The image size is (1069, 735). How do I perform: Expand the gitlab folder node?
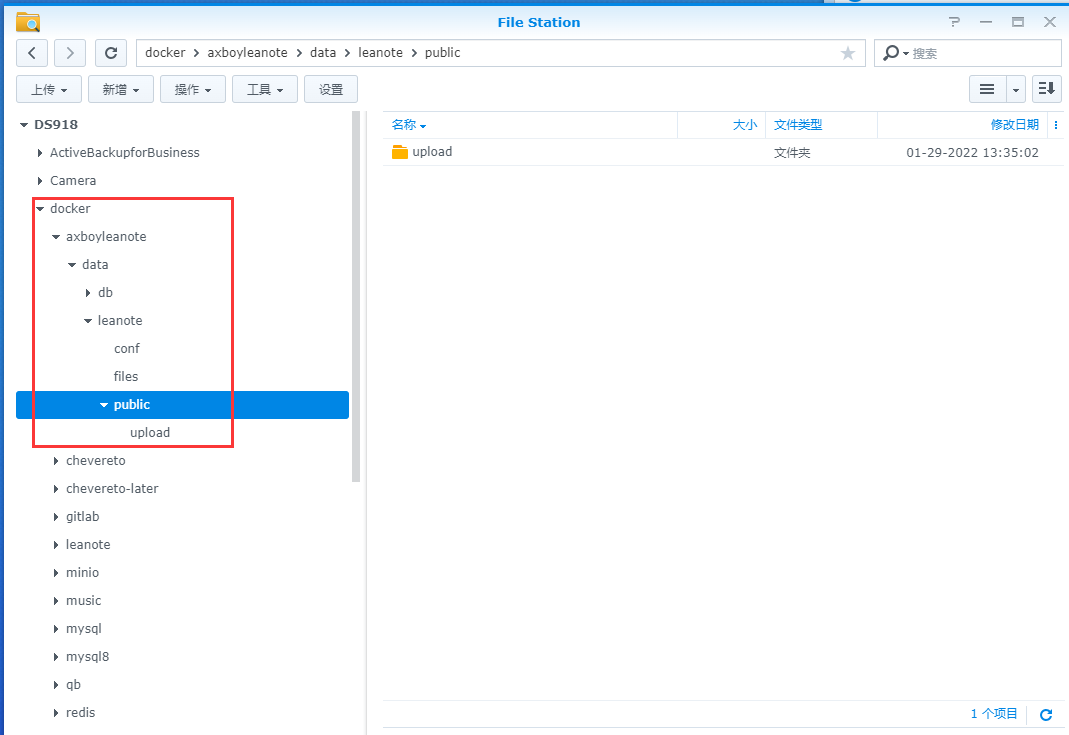[56, 517]
